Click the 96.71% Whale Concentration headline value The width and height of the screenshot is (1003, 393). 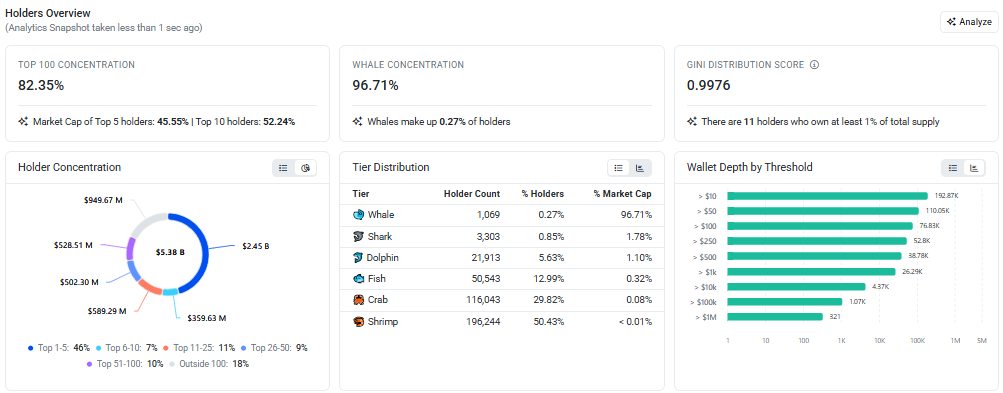tap(375, 85)
